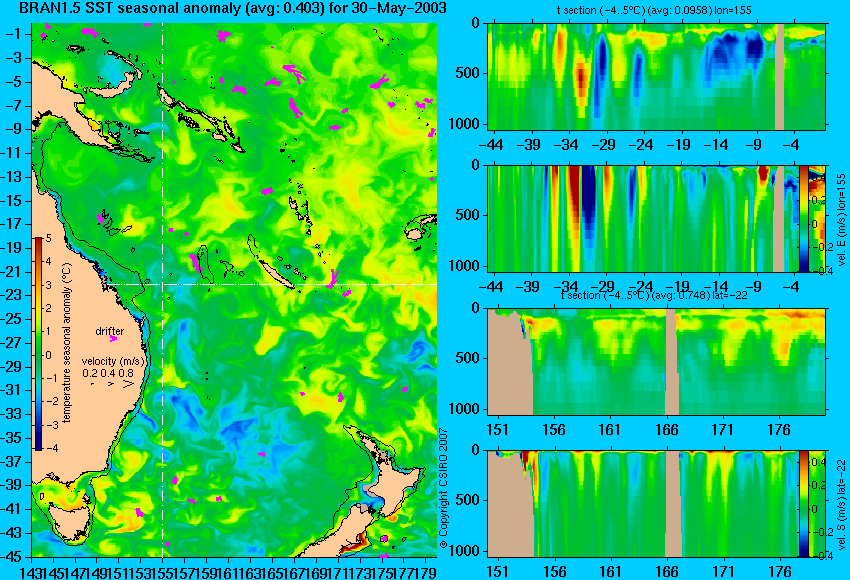
Task: Click the red warm core in the lon=155 temperature section
Action: coord(581,81)
